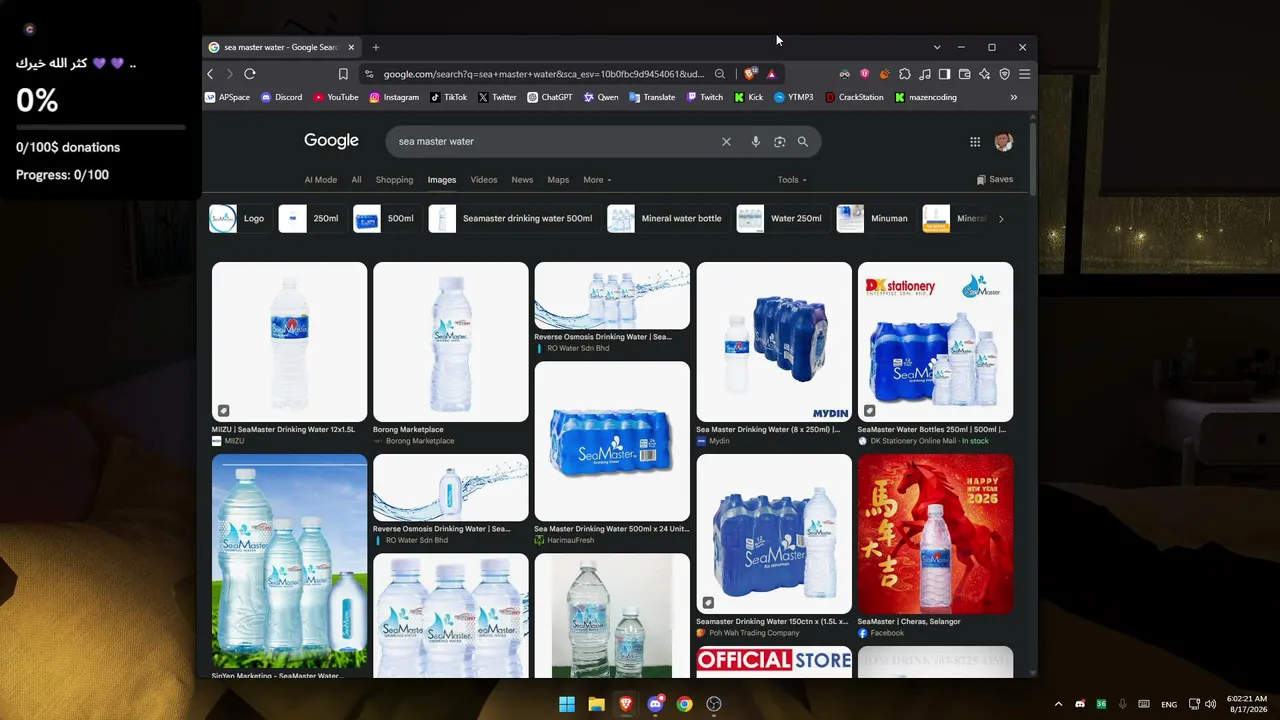Select the 'Water 250ml' chip

coord(782,218)
